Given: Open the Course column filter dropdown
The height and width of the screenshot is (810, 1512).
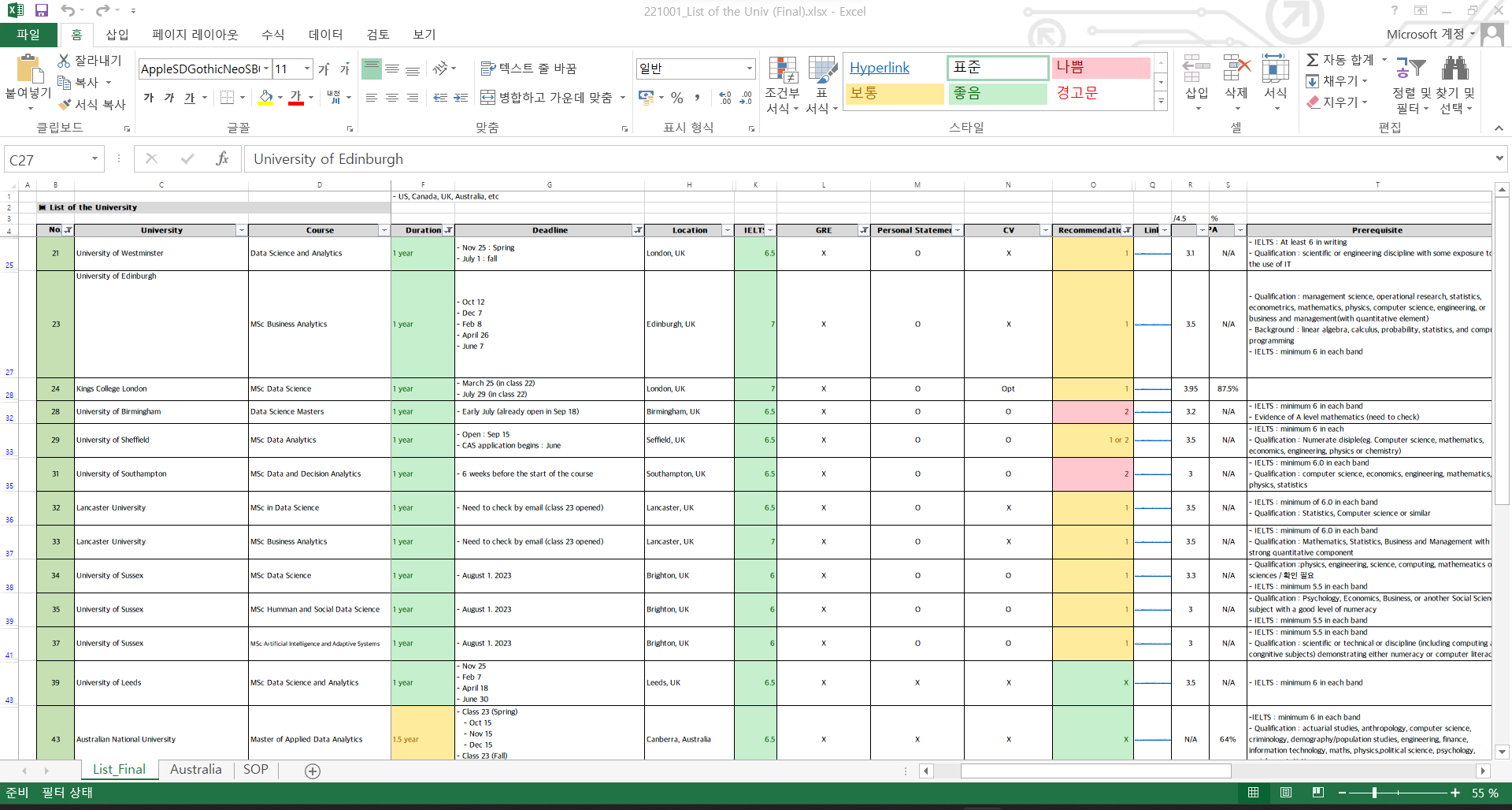Looking at the screenshot, I should click(384, 231).
